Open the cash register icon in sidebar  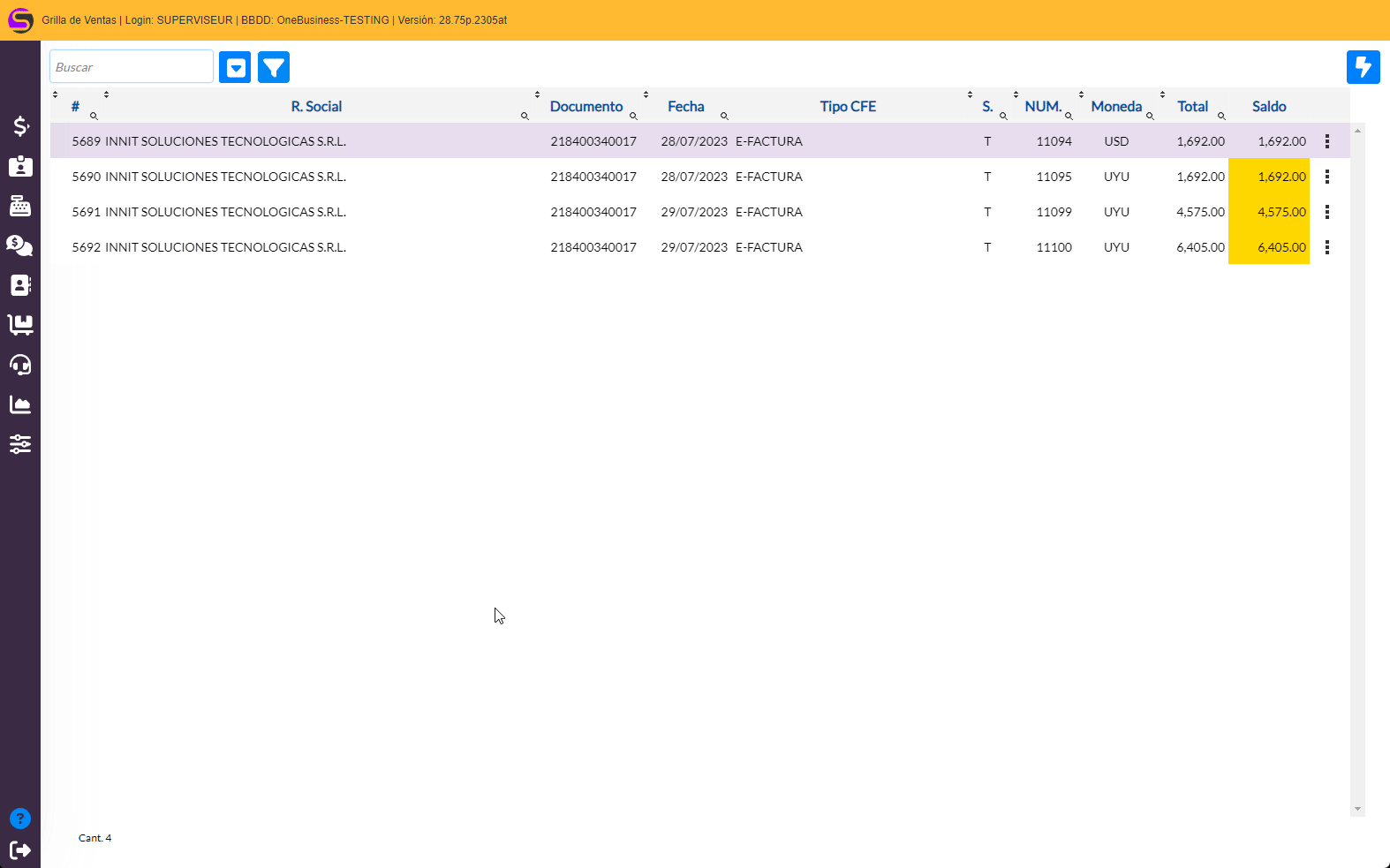pyautogui.click(x=20, y=207)
